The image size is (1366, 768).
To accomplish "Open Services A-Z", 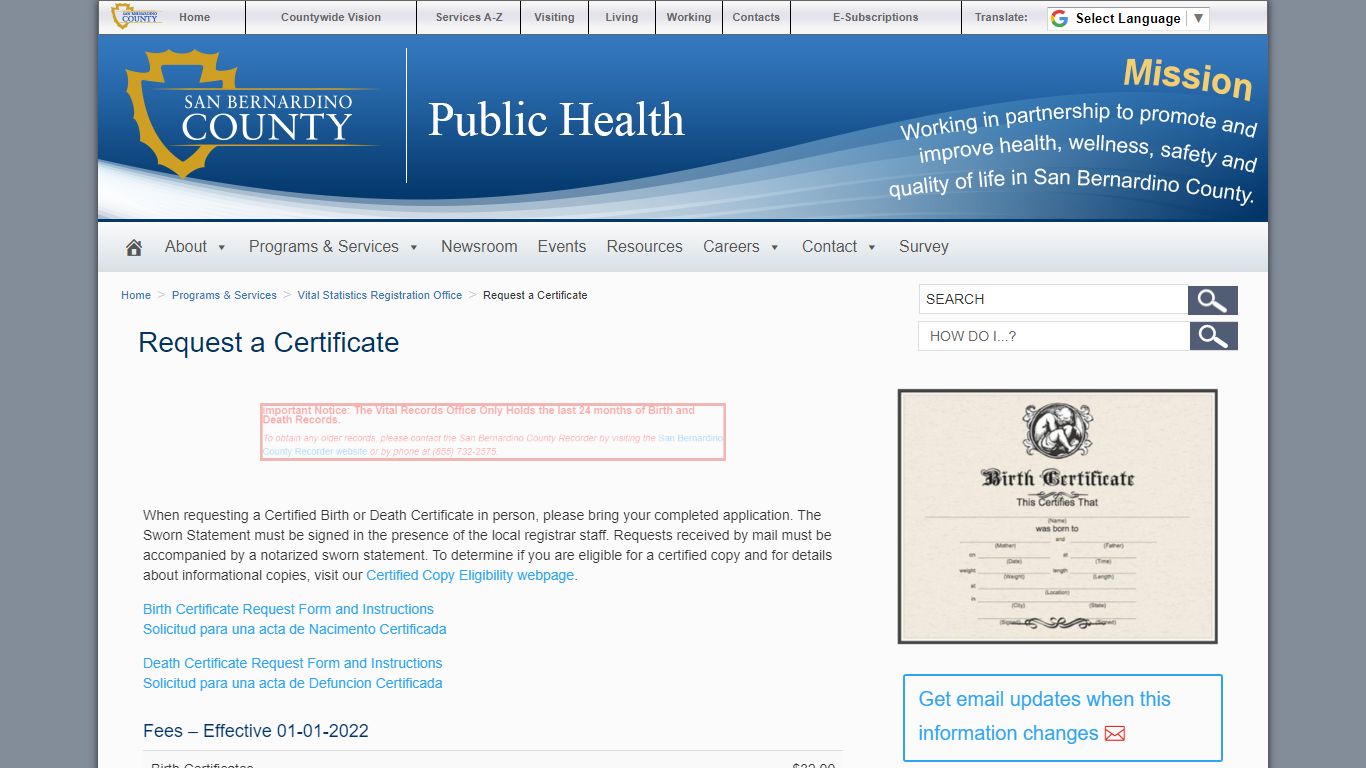I will click(469, 17).
